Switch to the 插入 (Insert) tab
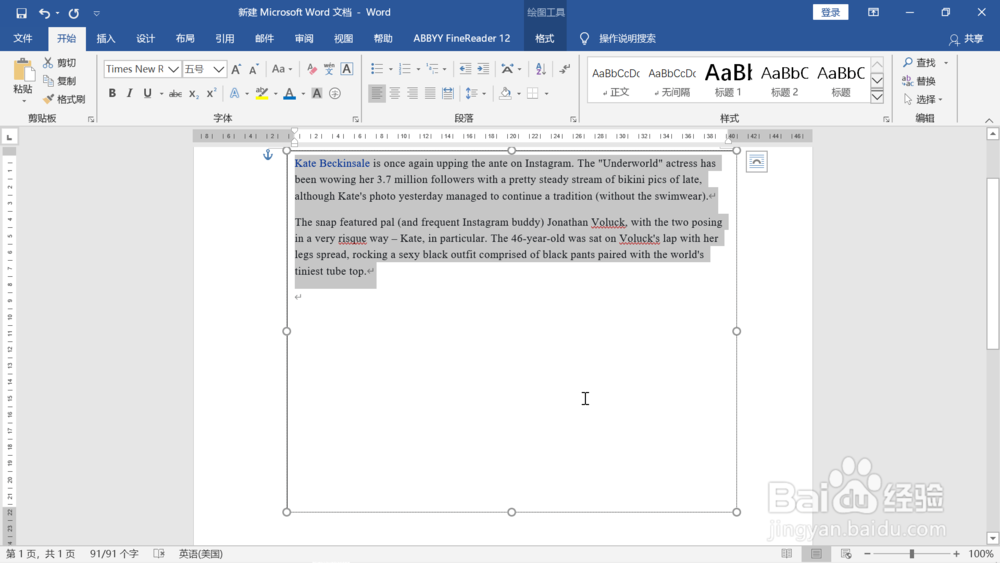This screenshot has height=563, width=1000. (106, 38)
